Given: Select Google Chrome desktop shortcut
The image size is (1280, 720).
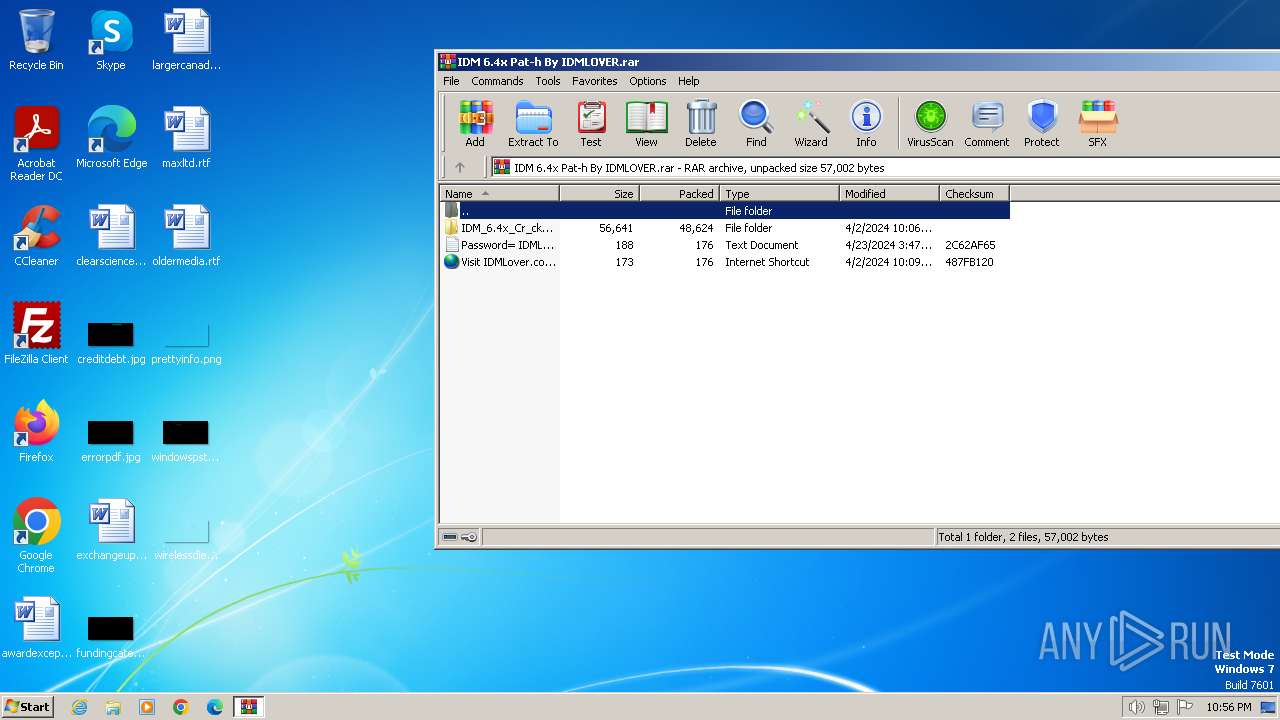Looking at the screenshot, I should click(x=36, y=536).
